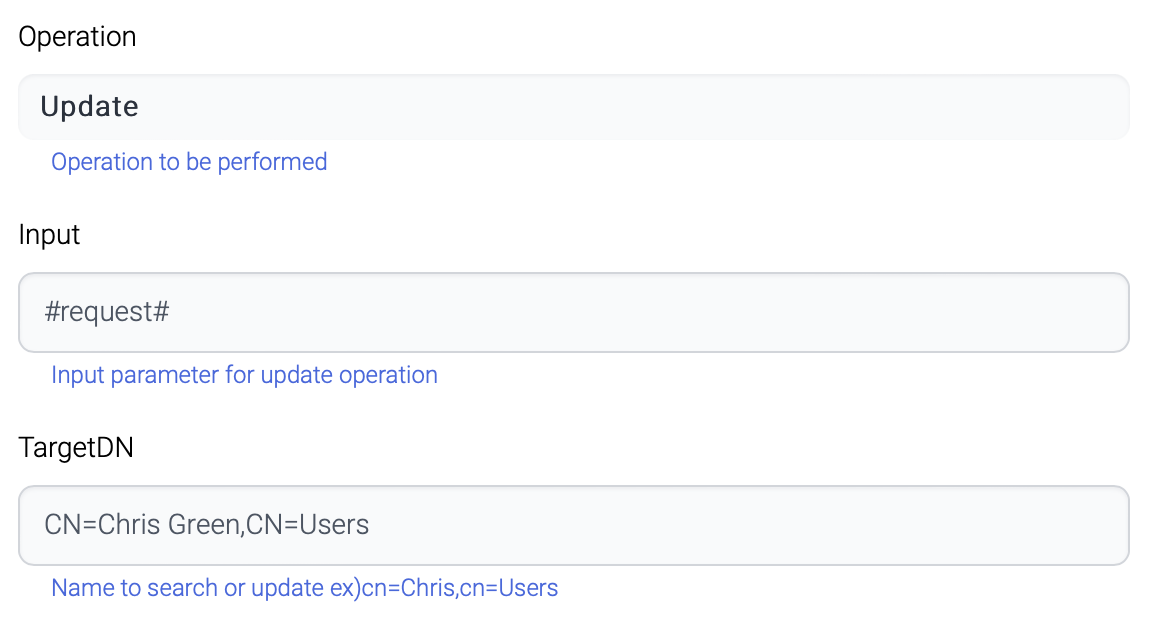1160x628 pixels.
Task: Open the Operation field showing Update
Action: pyautogui.click(x=573, y=107)
